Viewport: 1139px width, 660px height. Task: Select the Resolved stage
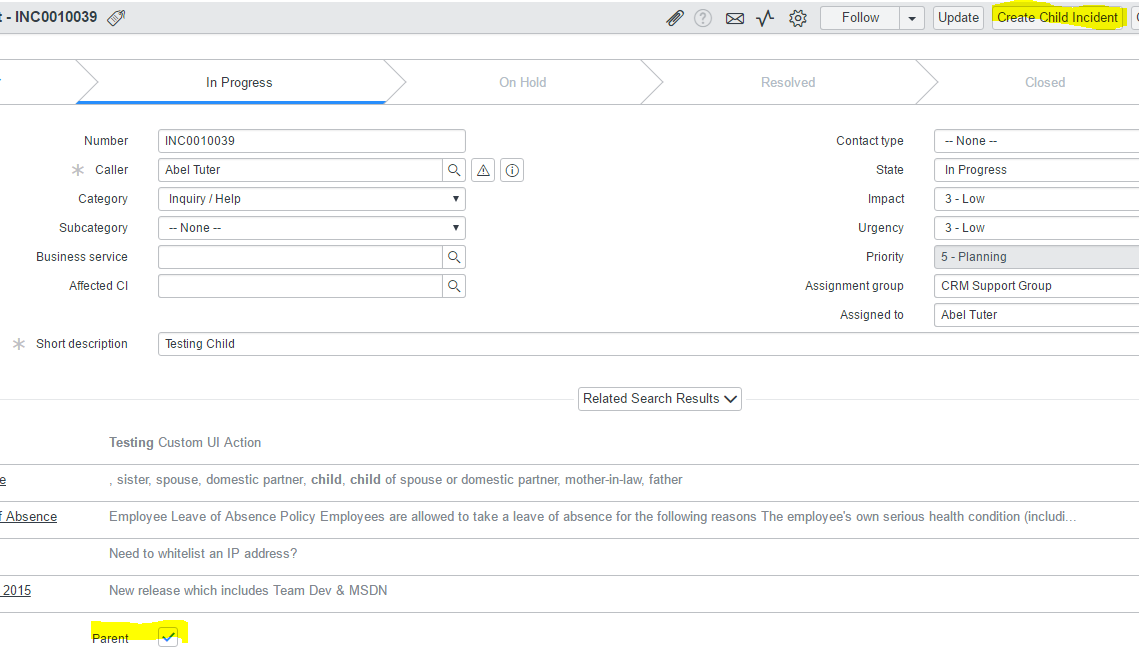pyautogui.click(x=788, y=82)
